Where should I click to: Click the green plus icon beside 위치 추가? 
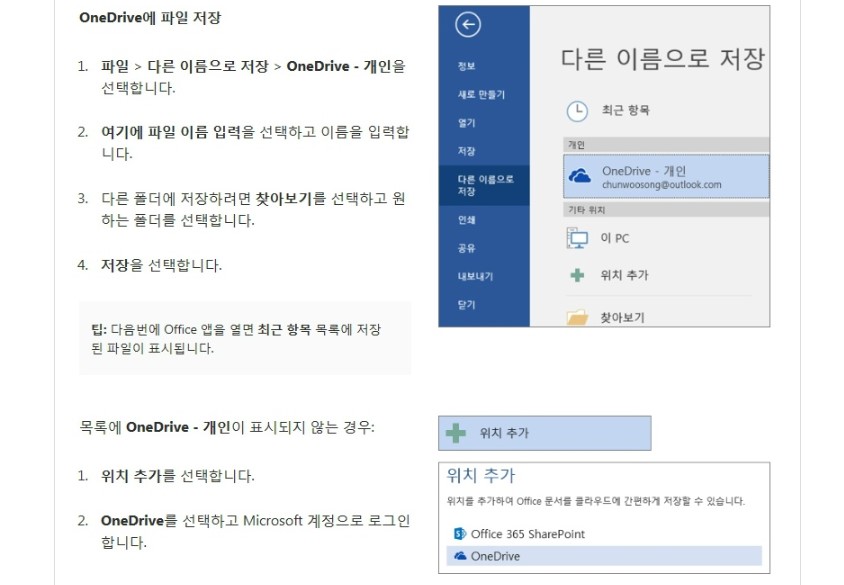pyautogui.click(x=577, y=276)
